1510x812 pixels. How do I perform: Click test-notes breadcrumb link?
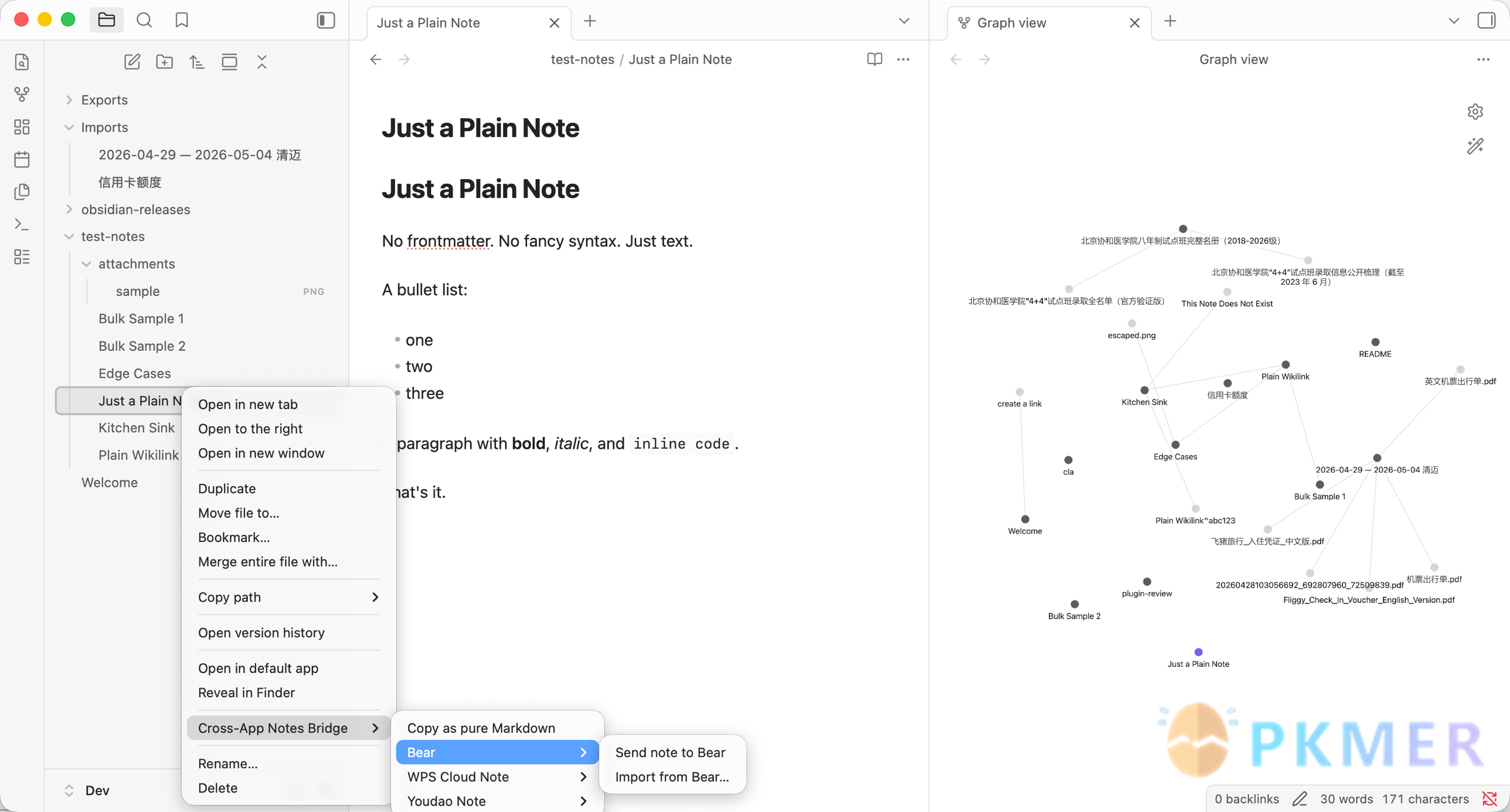pyautogui.click(x=582, y=59)
